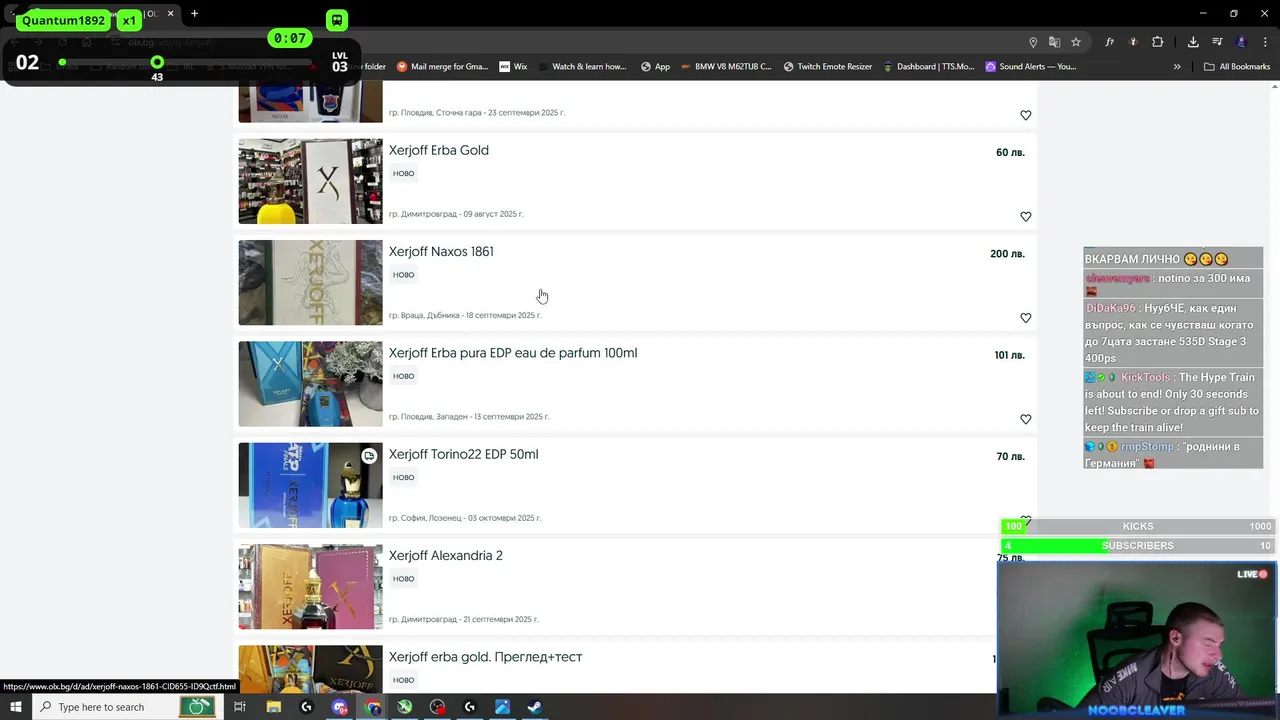This screenshot has height=720, width=1280.
Task: Click the 200 лв. price of Naxos 1861
Action: [x=1007, y=254]
